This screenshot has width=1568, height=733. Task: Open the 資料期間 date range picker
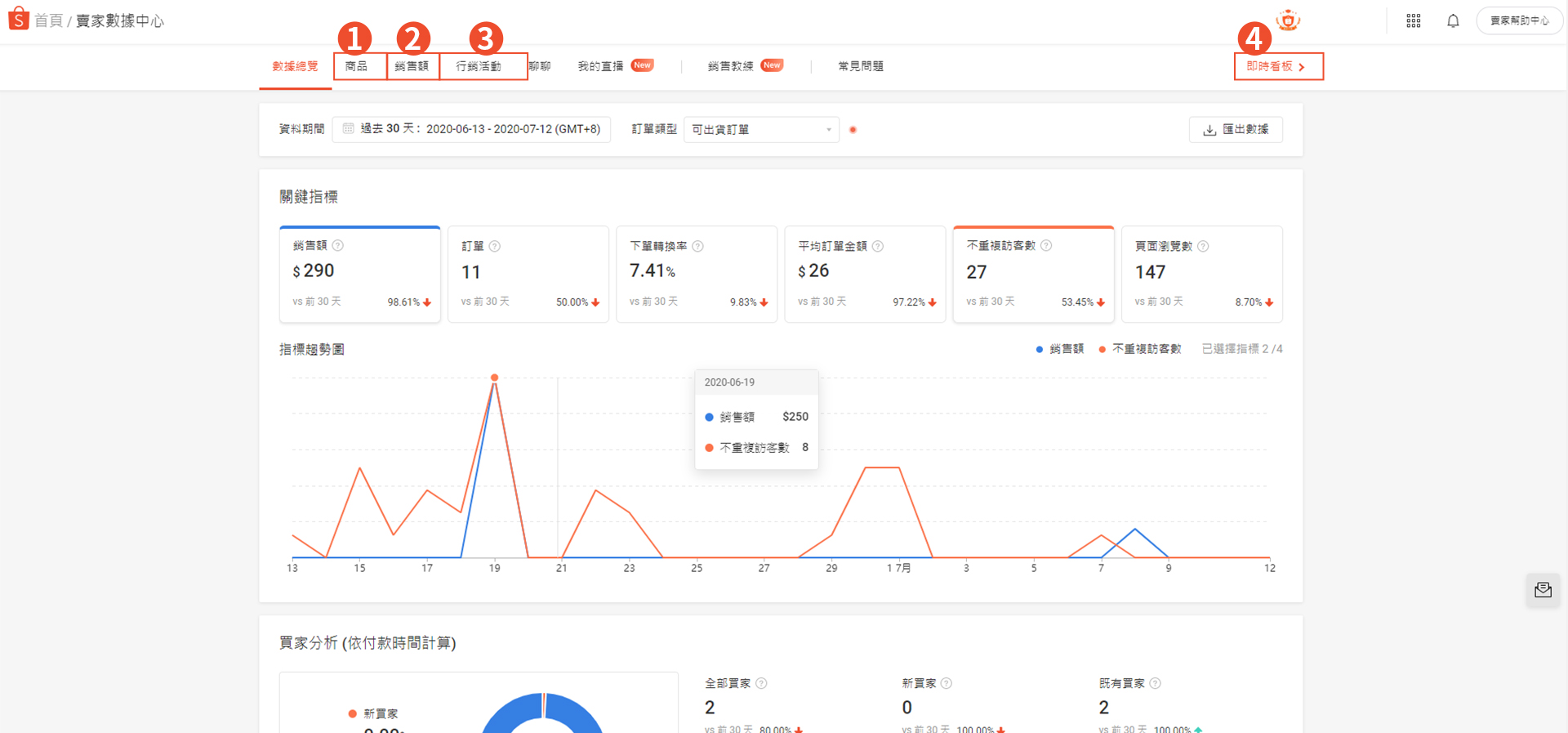point(471,129)
